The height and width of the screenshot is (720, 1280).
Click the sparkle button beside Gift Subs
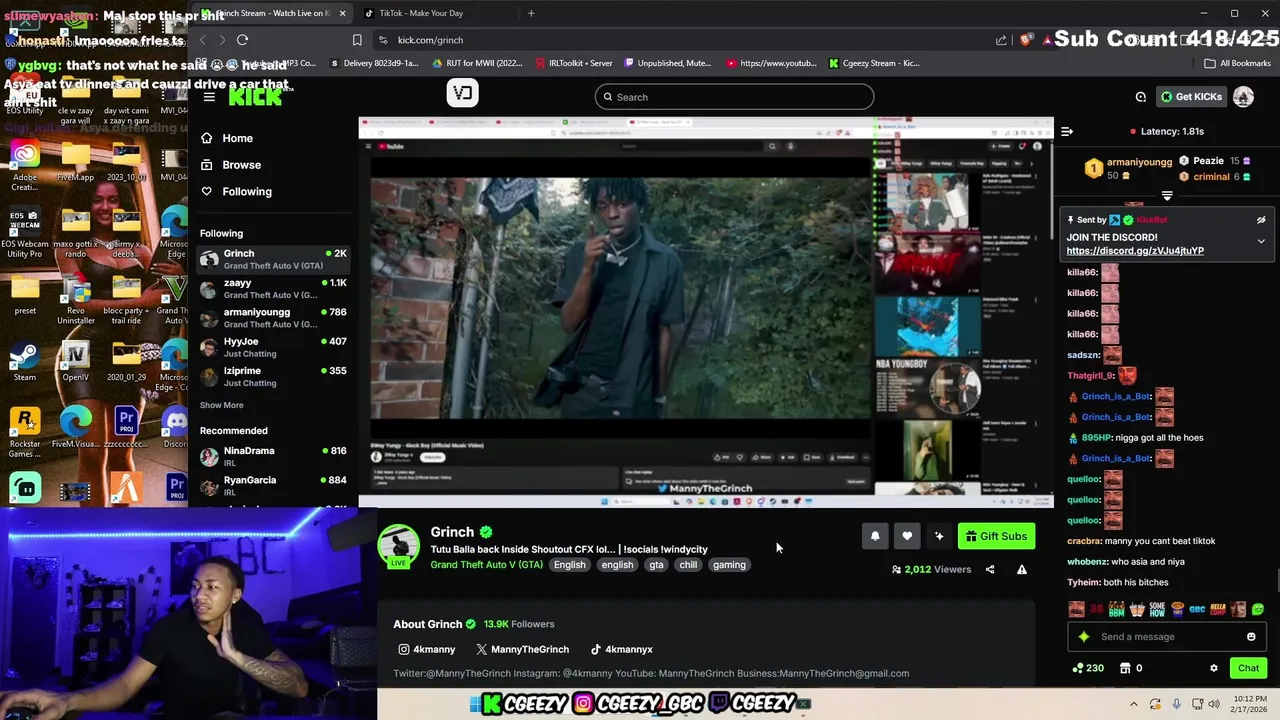[x=939, y=536]
